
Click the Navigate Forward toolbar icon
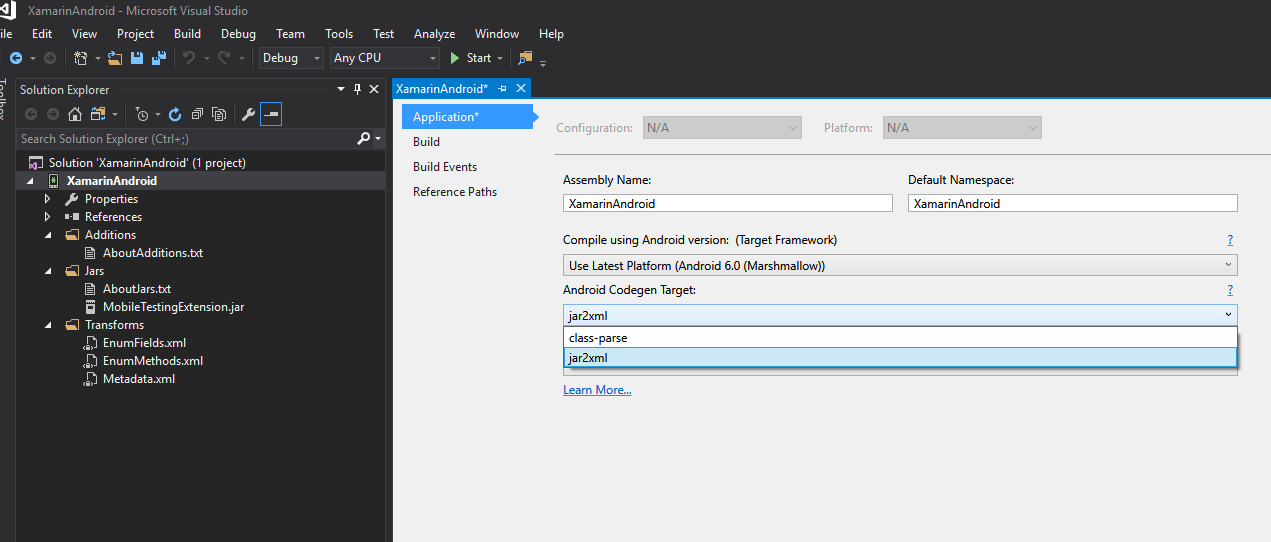point(49,58)
